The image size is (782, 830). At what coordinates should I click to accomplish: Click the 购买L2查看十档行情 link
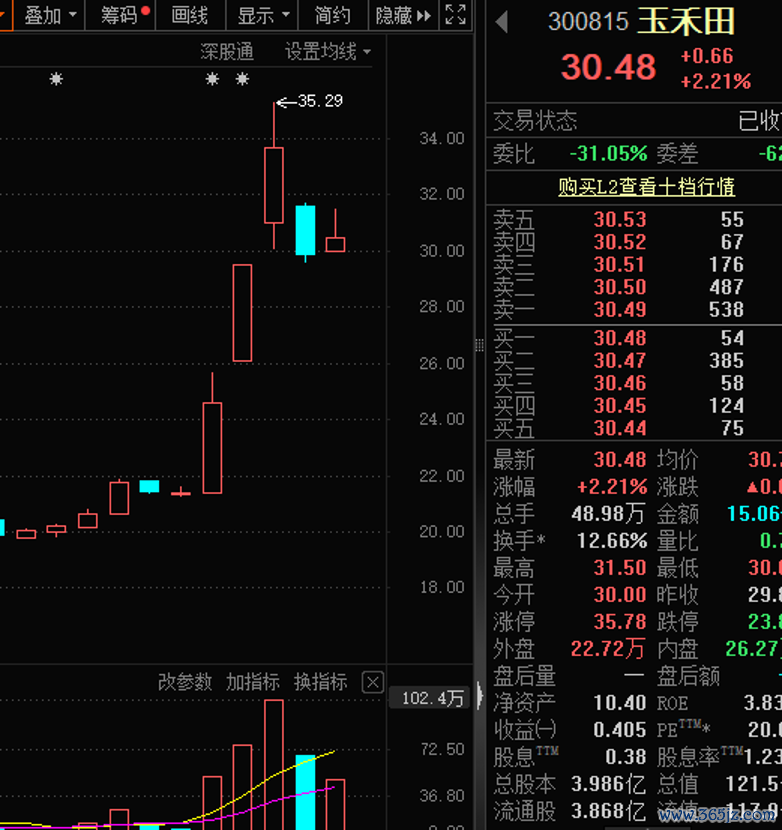click(x=646, y=187)
